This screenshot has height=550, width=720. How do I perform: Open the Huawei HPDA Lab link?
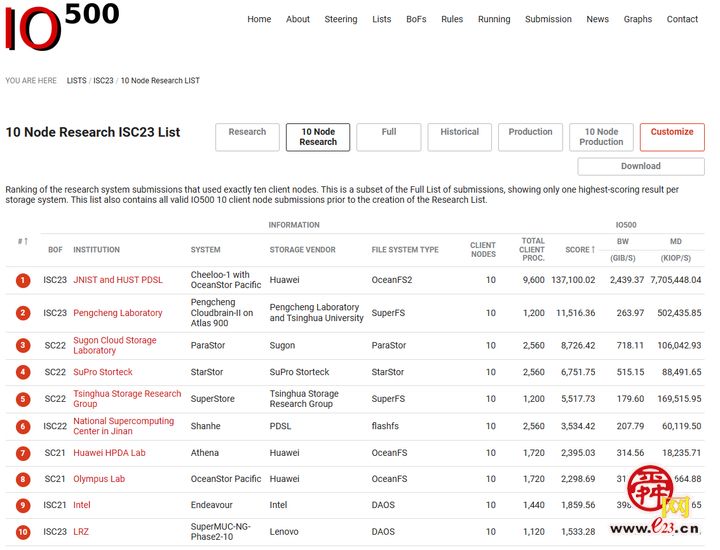tap(109, 453)
